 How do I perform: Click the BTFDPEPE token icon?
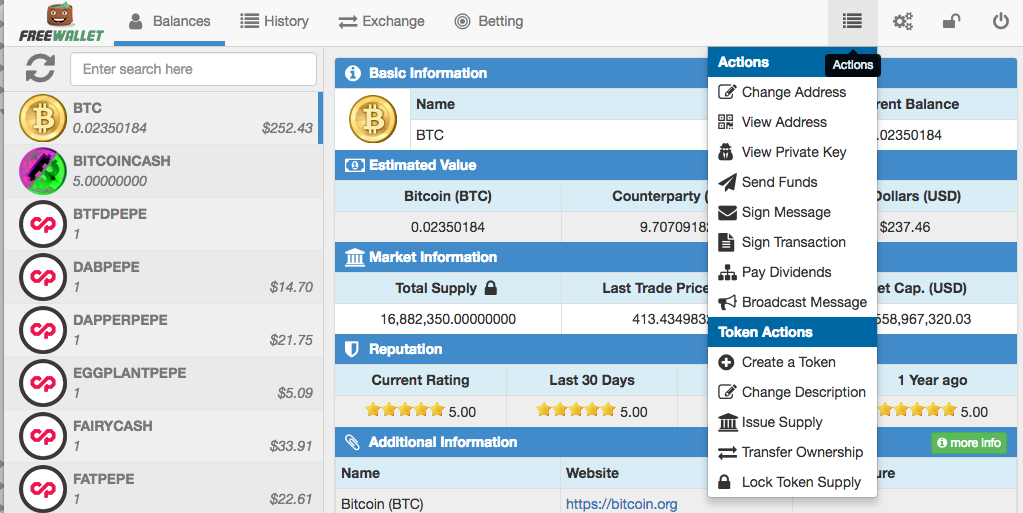43,224
